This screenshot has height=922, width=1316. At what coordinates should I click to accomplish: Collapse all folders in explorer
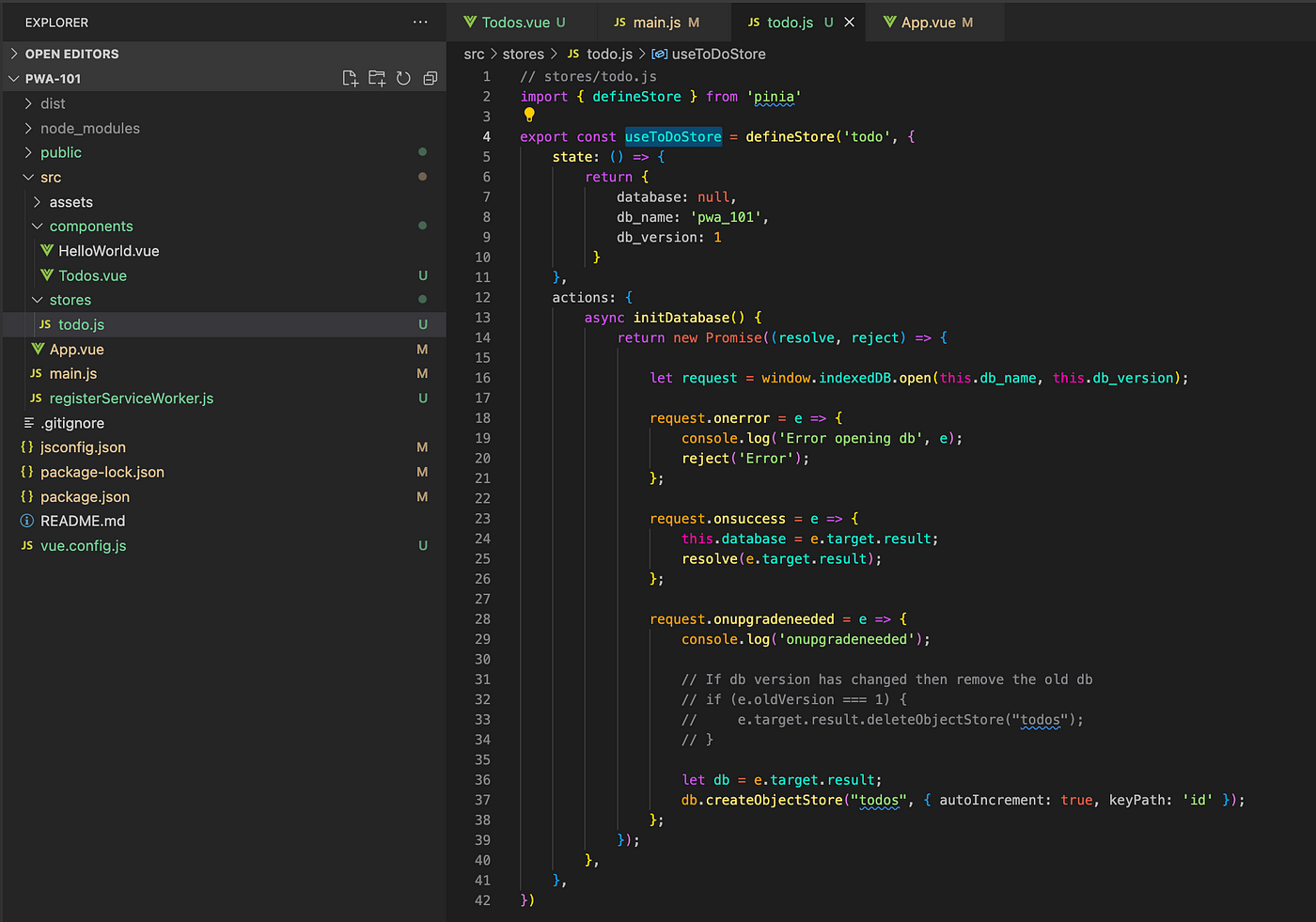click(x=431, y=79)
